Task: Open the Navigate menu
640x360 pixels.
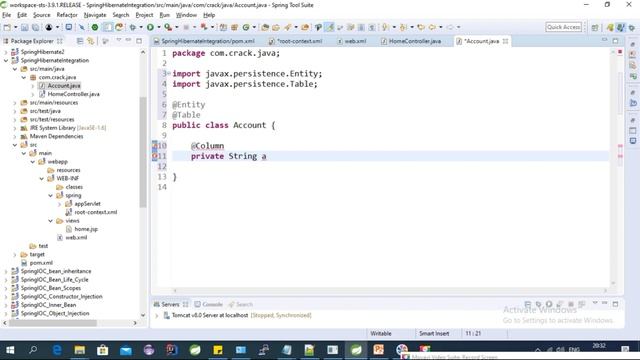Action: (95, 15)
